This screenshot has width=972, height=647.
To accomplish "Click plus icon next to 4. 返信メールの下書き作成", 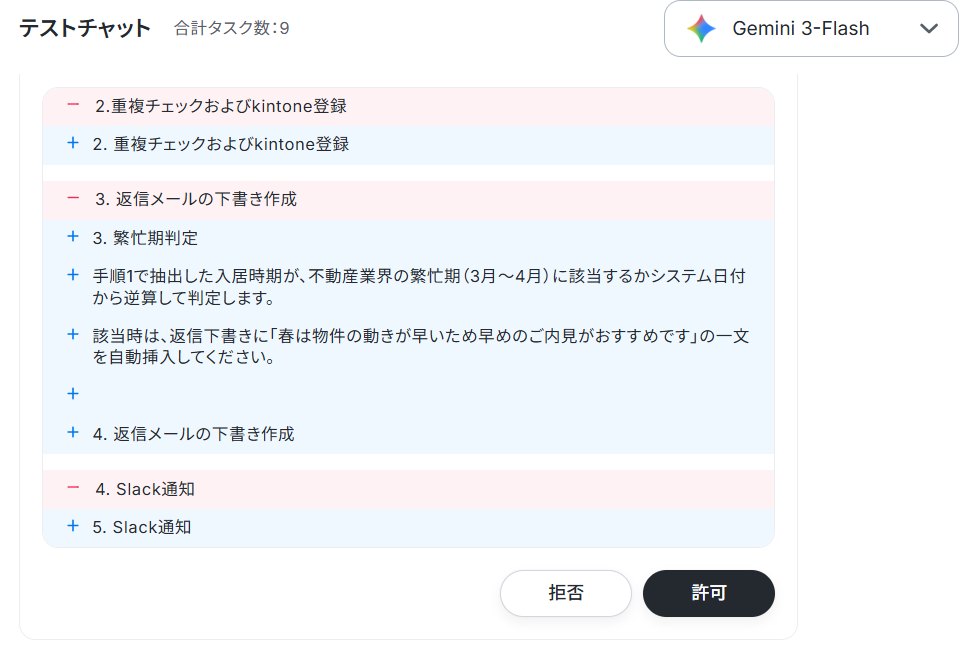I will click(x=73, y=433).
